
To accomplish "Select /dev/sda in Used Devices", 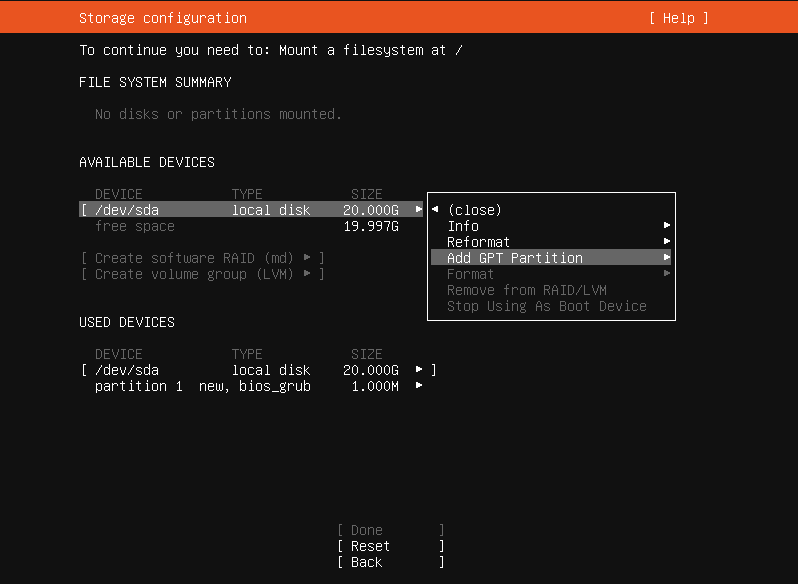I will (x=258, y=369).
